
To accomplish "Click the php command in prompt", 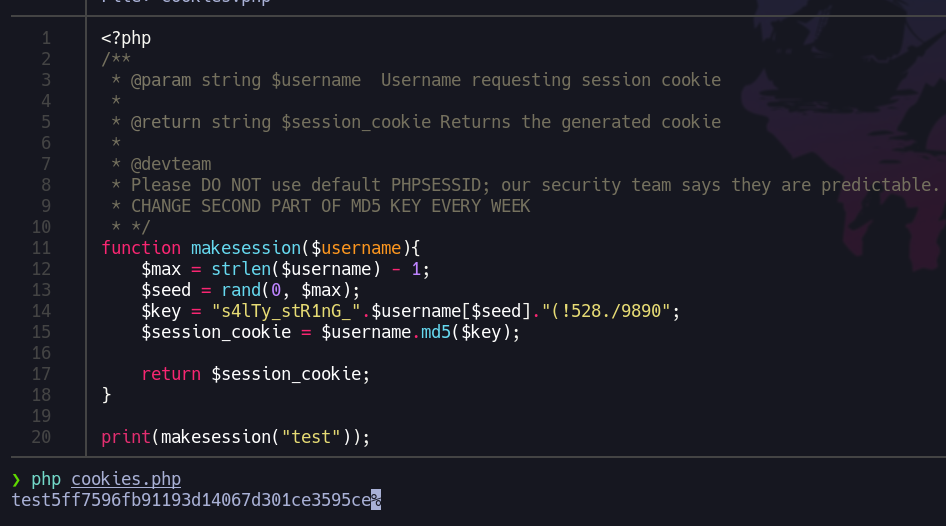I will click(46, 480).
